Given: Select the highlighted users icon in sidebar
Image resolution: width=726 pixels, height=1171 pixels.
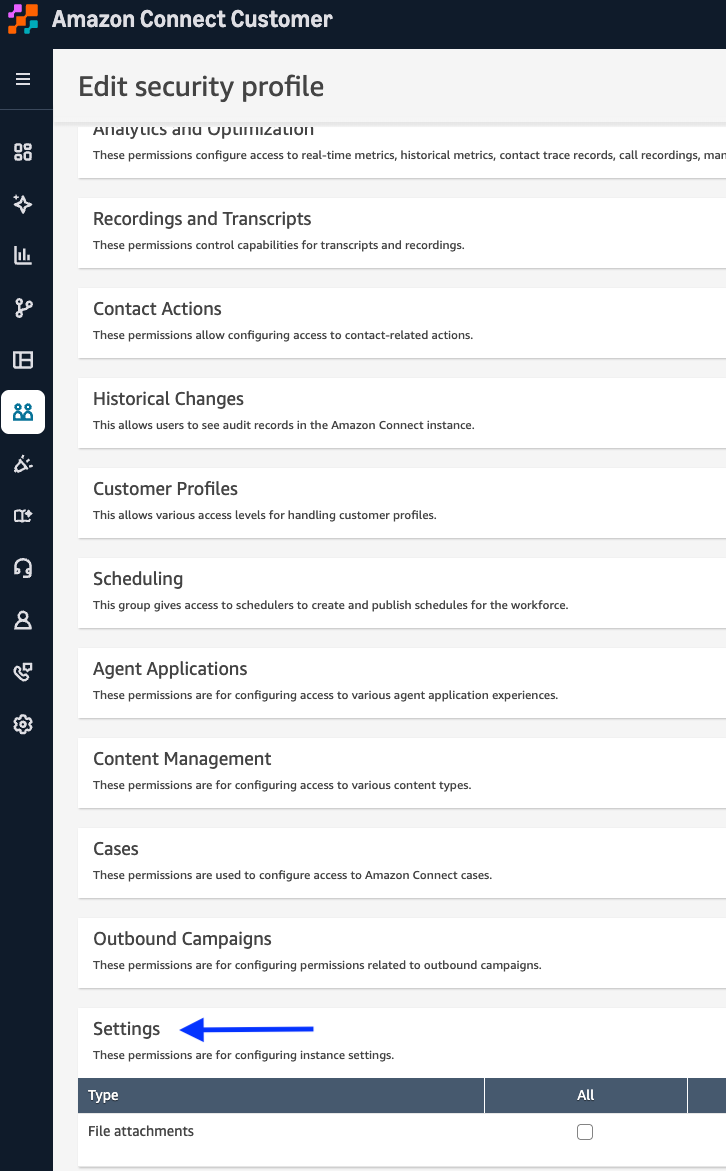Looking at the screenshot, I should pyautogui.click(x=23, y=411).
